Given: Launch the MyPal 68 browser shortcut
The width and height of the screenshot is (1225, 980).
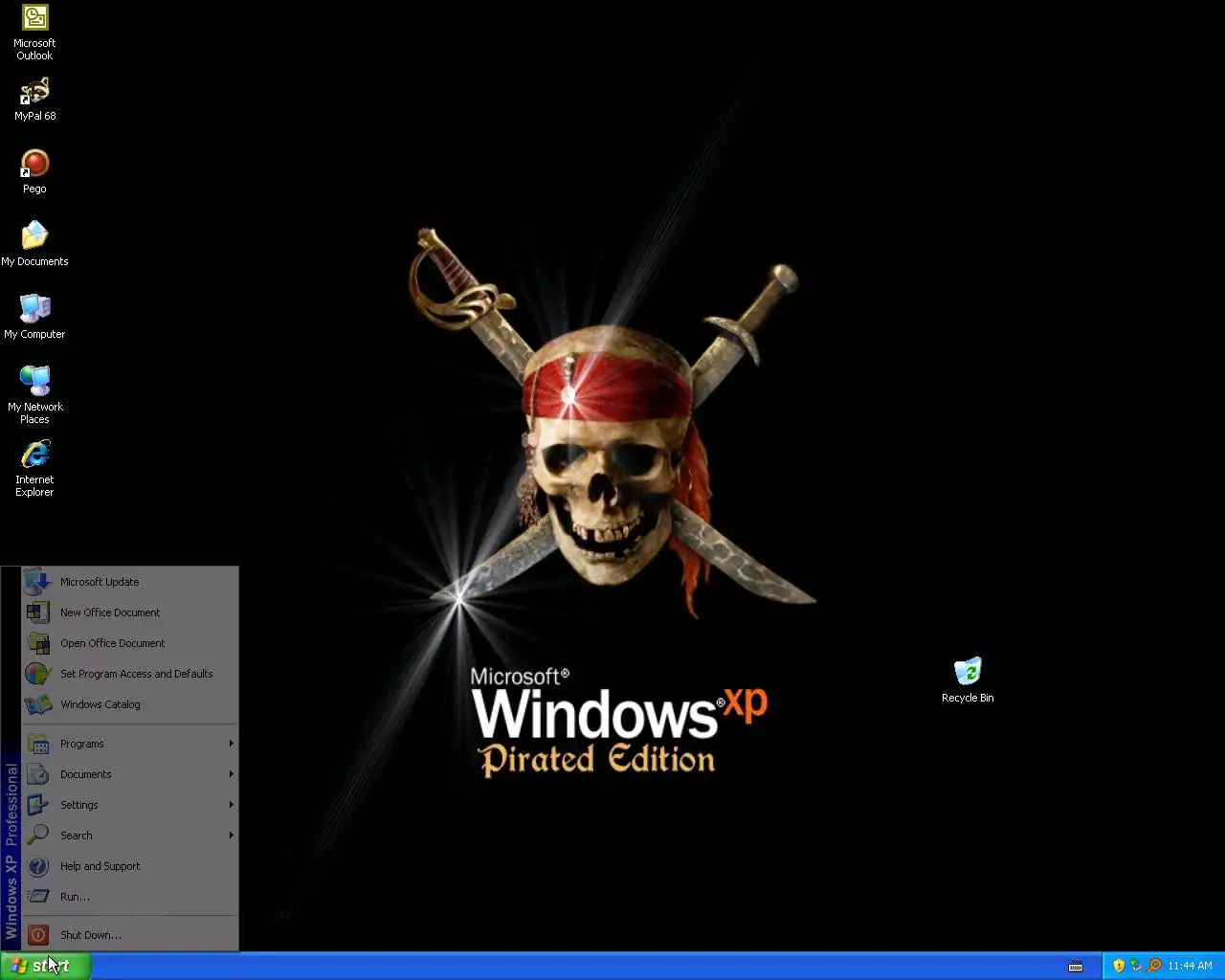Looking at the screenshot, I should (x=34, y=100).
